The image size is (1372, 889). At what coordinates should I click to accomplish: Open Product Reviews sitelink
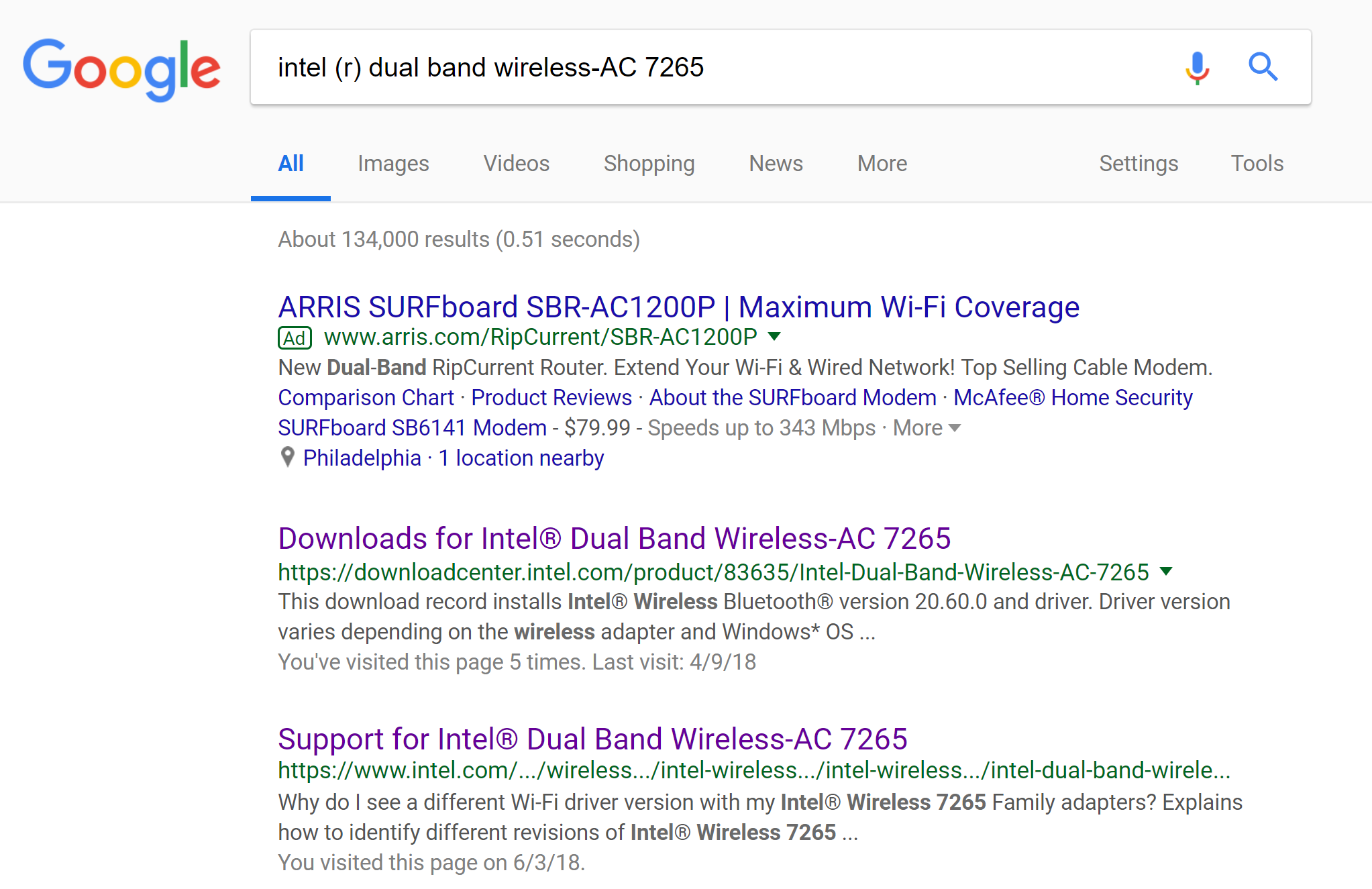point(551,398)
